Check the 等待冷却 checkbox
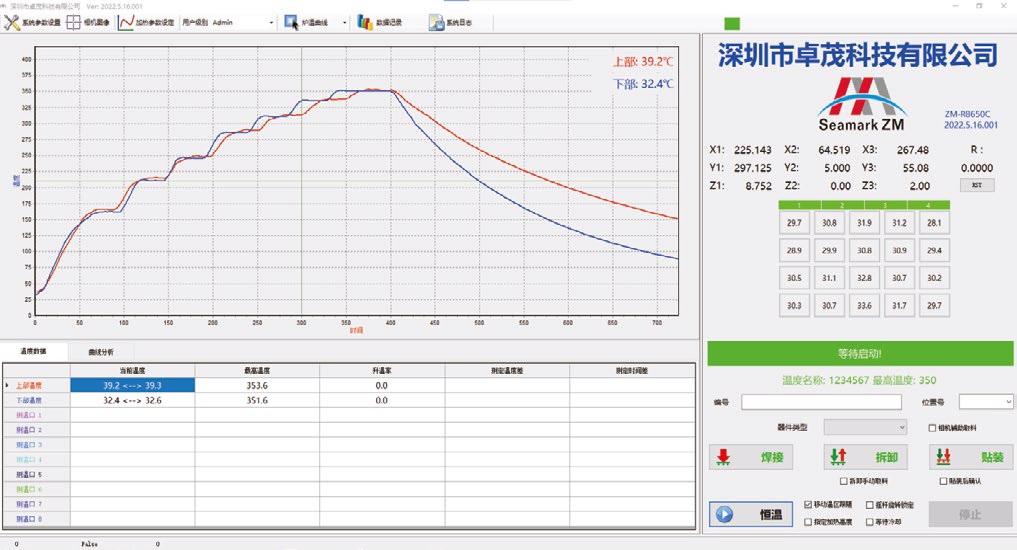This screenshot has width=1017, height=550. [869, 522]
